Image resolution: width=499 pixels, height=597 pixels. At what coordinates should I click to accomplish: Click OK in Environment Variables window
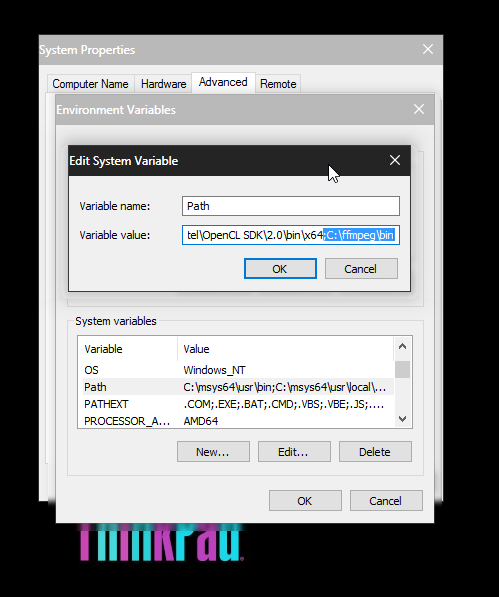coord(305,501)
